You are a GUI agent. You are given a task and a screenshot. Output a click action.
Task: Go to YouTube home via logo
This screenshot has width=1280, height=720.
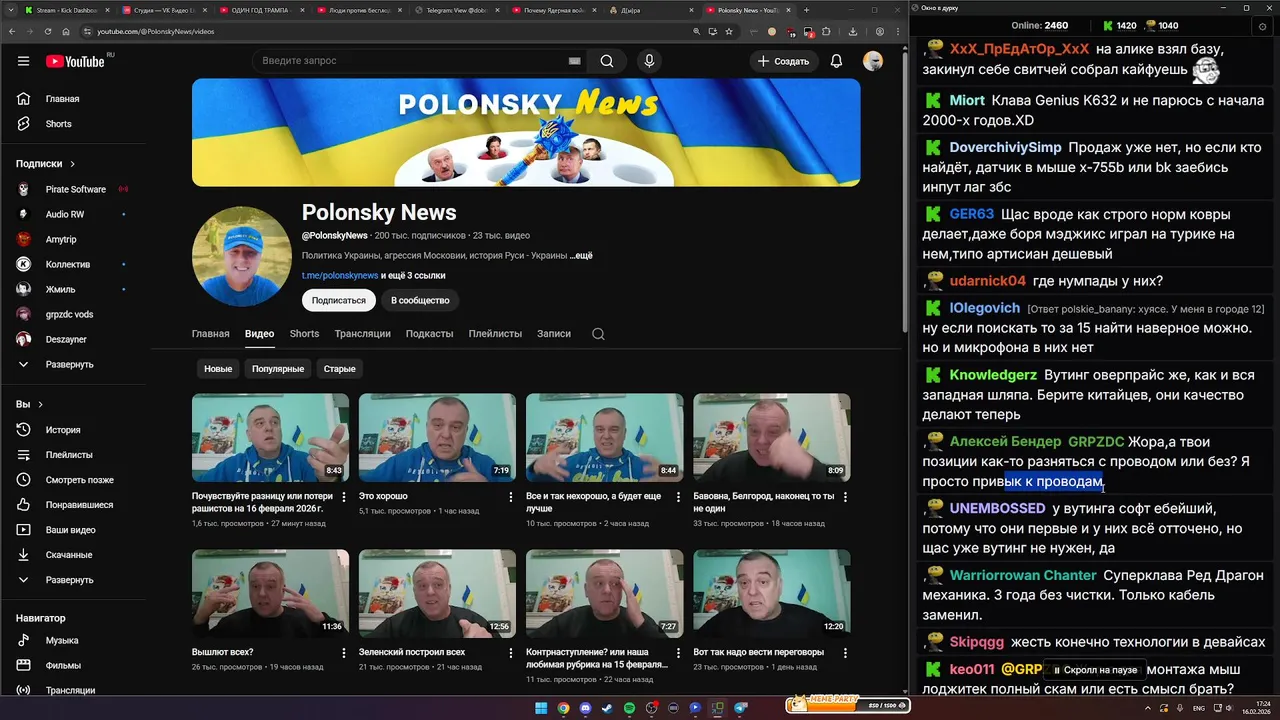tap(75, 61)
